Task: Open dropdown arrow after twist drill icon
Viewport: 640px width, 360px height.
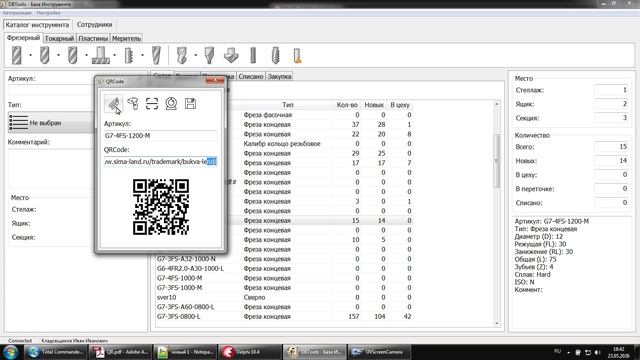Action: pyautogui.click(x=196, y=55)
